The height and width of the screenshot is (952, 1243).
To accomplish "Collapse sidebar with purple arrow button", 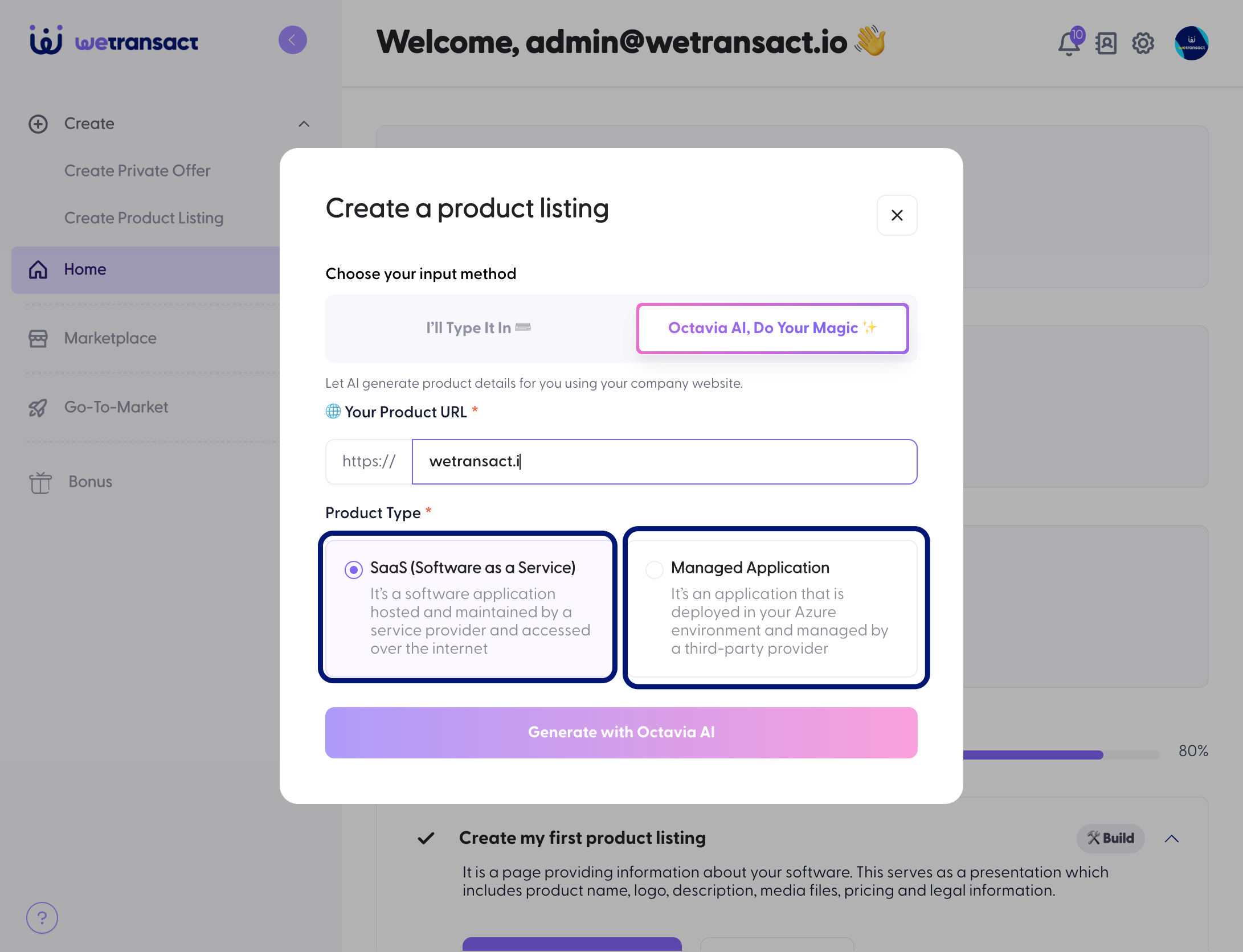I will [x=293, y=40].
